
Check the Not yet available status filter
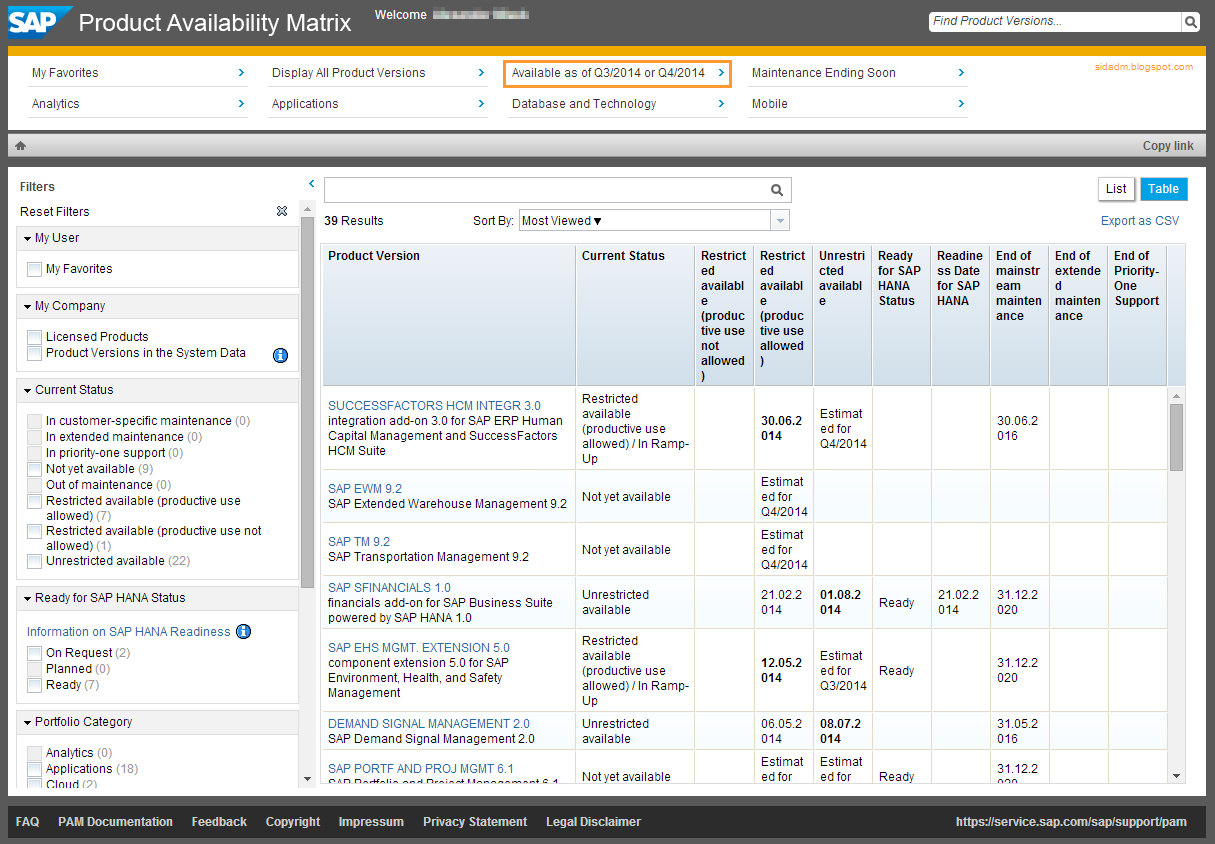coord(34,468)
